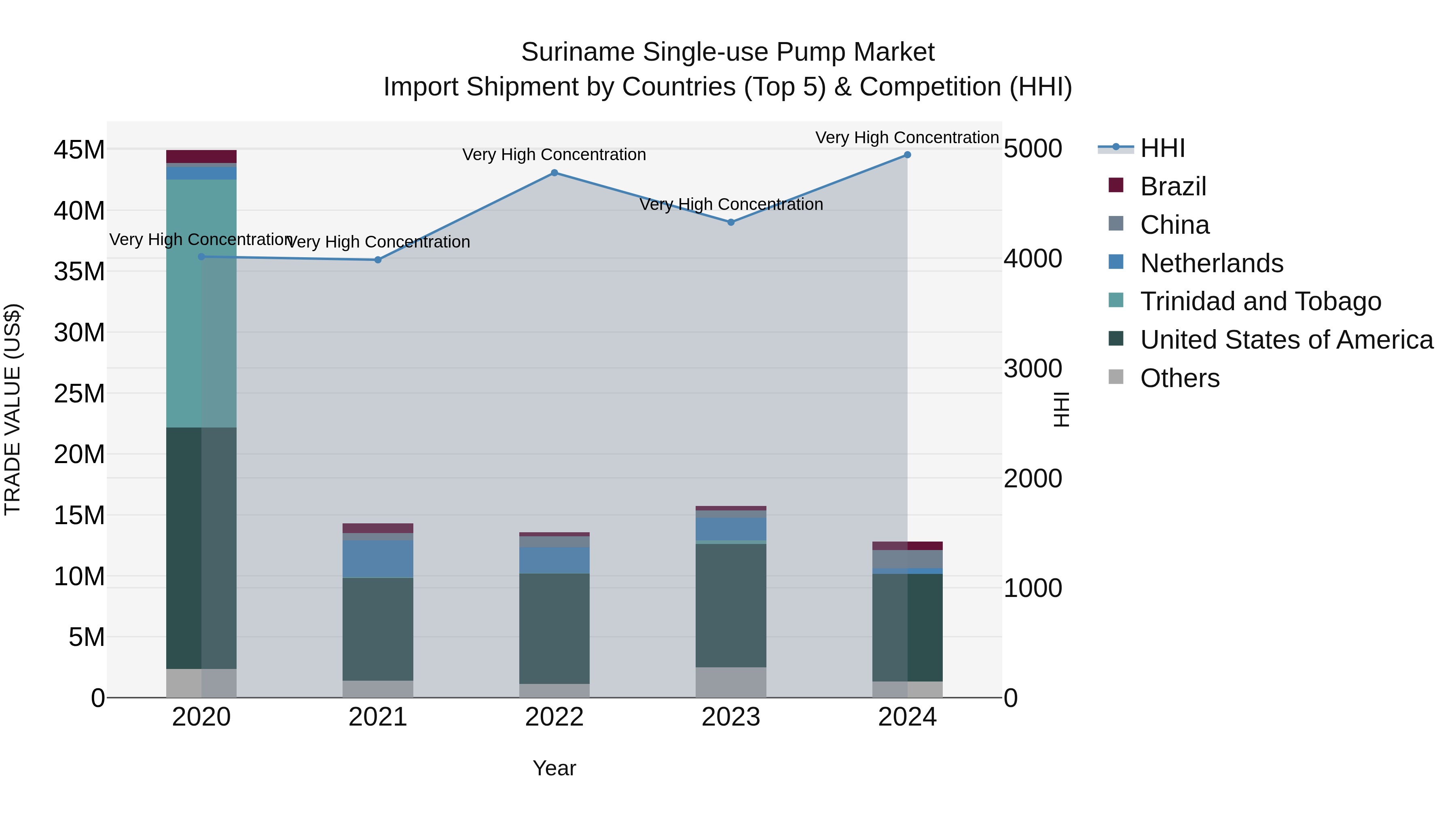This screenshot has width=1456, height=819.
Task: Click the HHI line marker for 2023
Action: (x=731, y=223)
